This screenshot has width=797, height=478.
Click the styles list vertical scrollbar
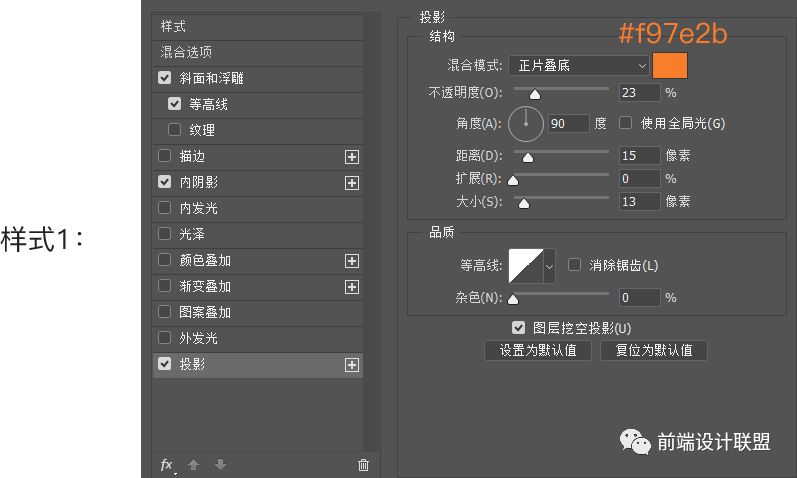[372, 231]
